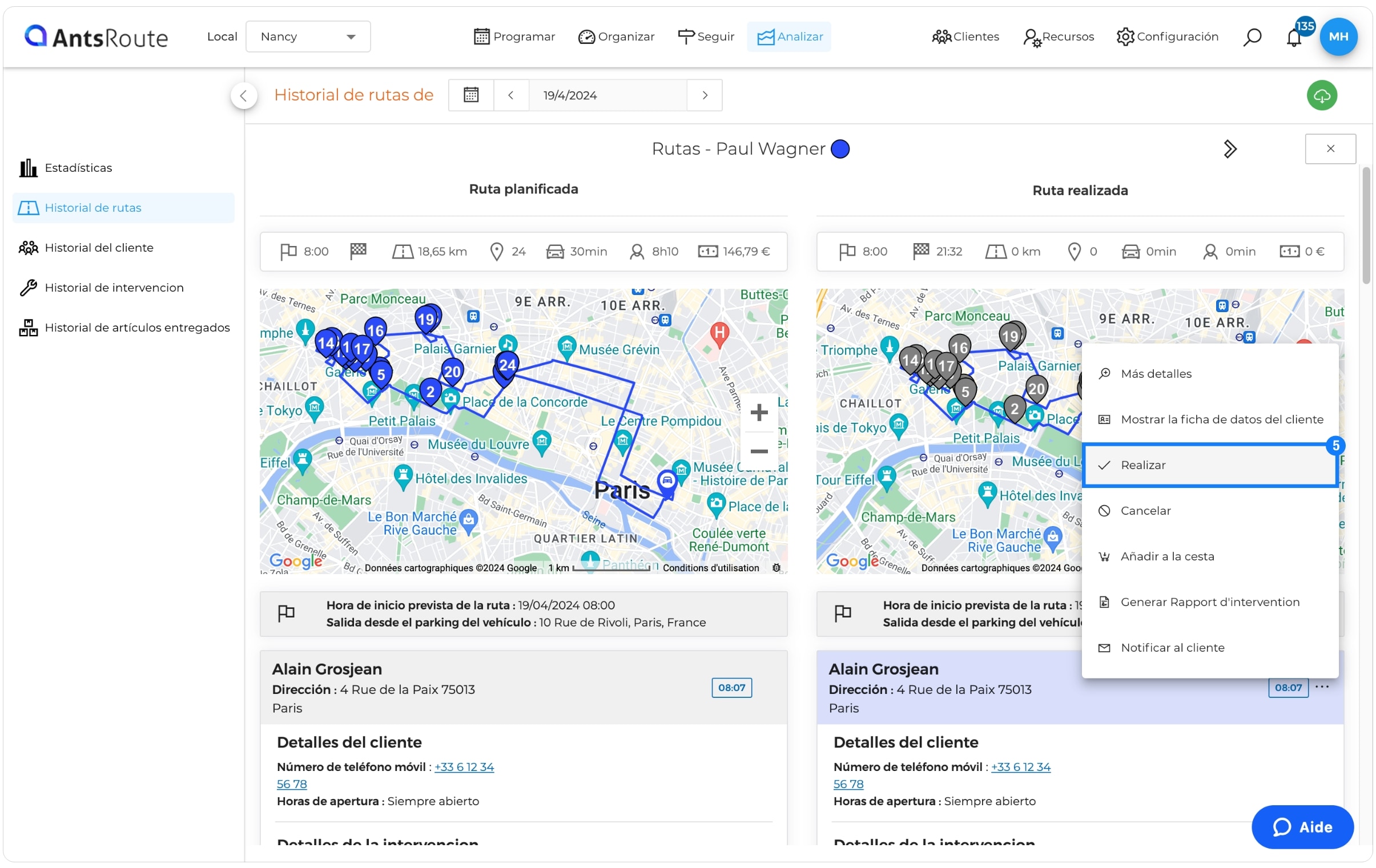Open the Analizar menu
This screenshot has width=1376, height=868.
pos(789,37)
